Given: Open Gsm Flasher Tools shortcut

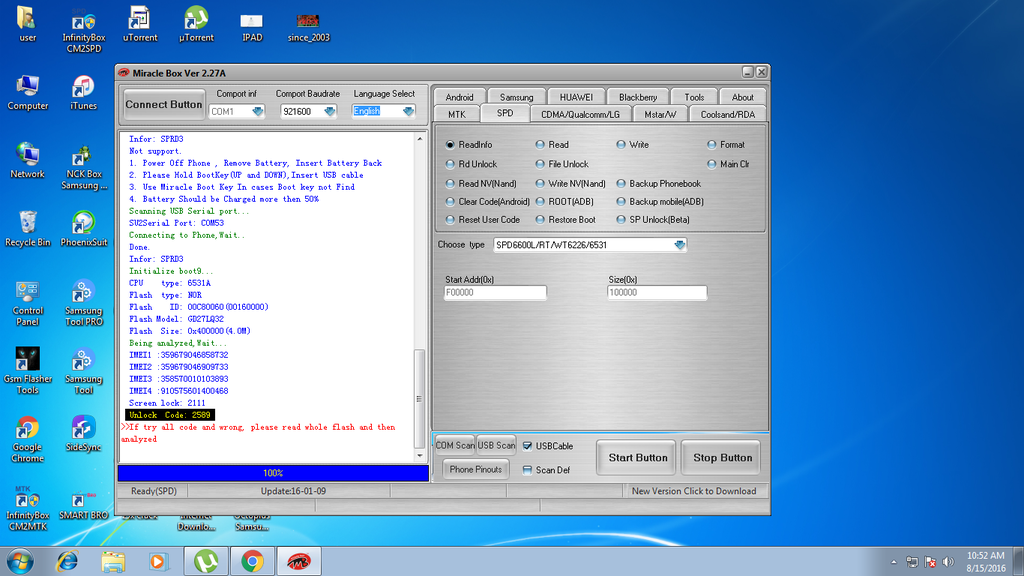Looking at the screenshot, I should pos(27,372).
